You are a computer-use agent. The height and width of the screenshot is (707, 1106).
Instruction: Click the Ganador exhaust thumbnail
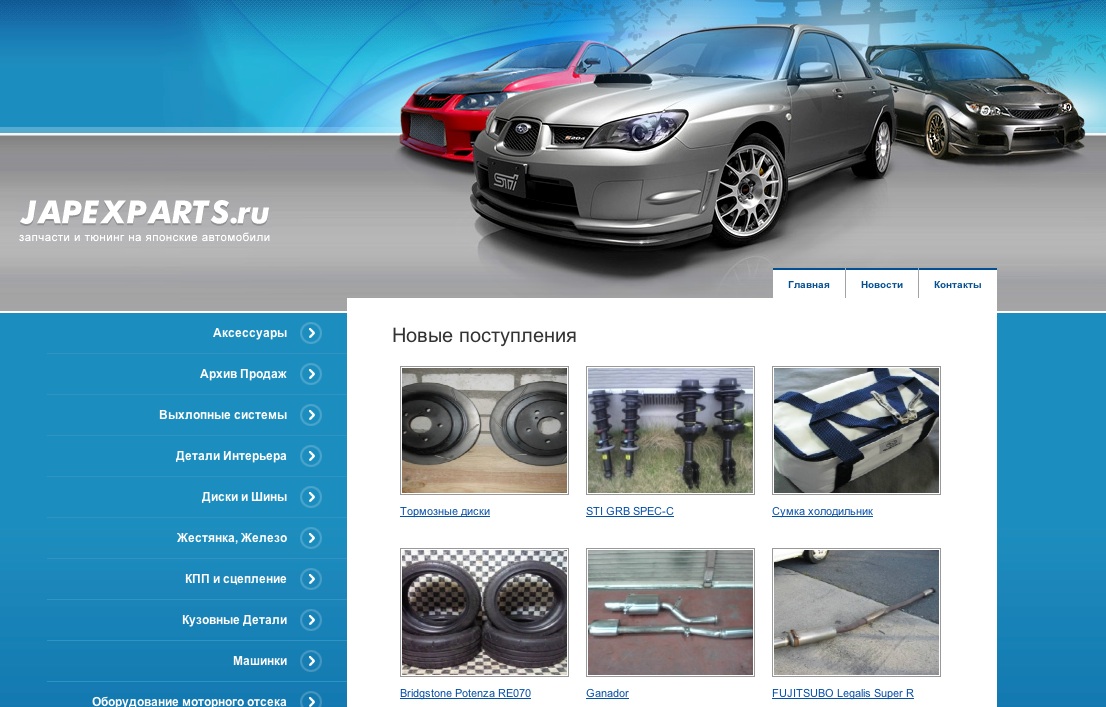670,612
